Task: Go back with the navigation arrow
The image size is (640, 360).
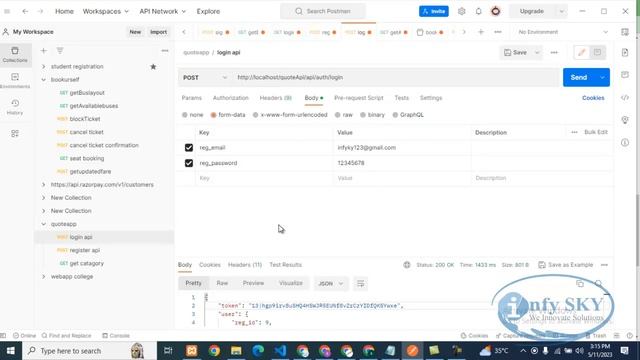Action: (x=25, y=11)
